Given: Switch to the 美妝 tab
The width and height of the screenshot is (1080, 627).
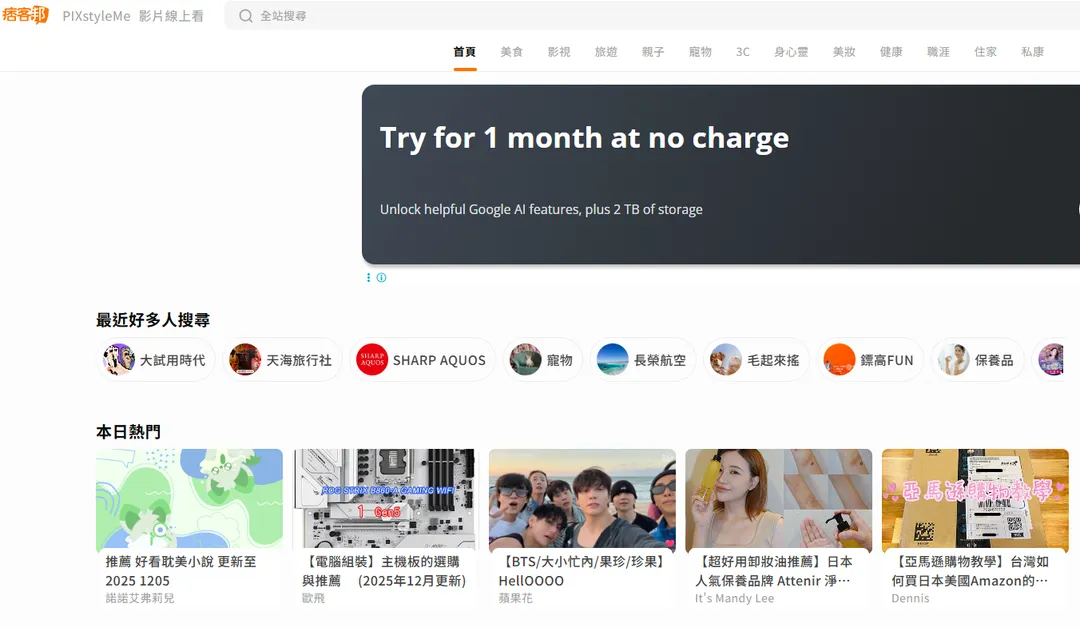Looking at the screenshot, I should point(844,52).
